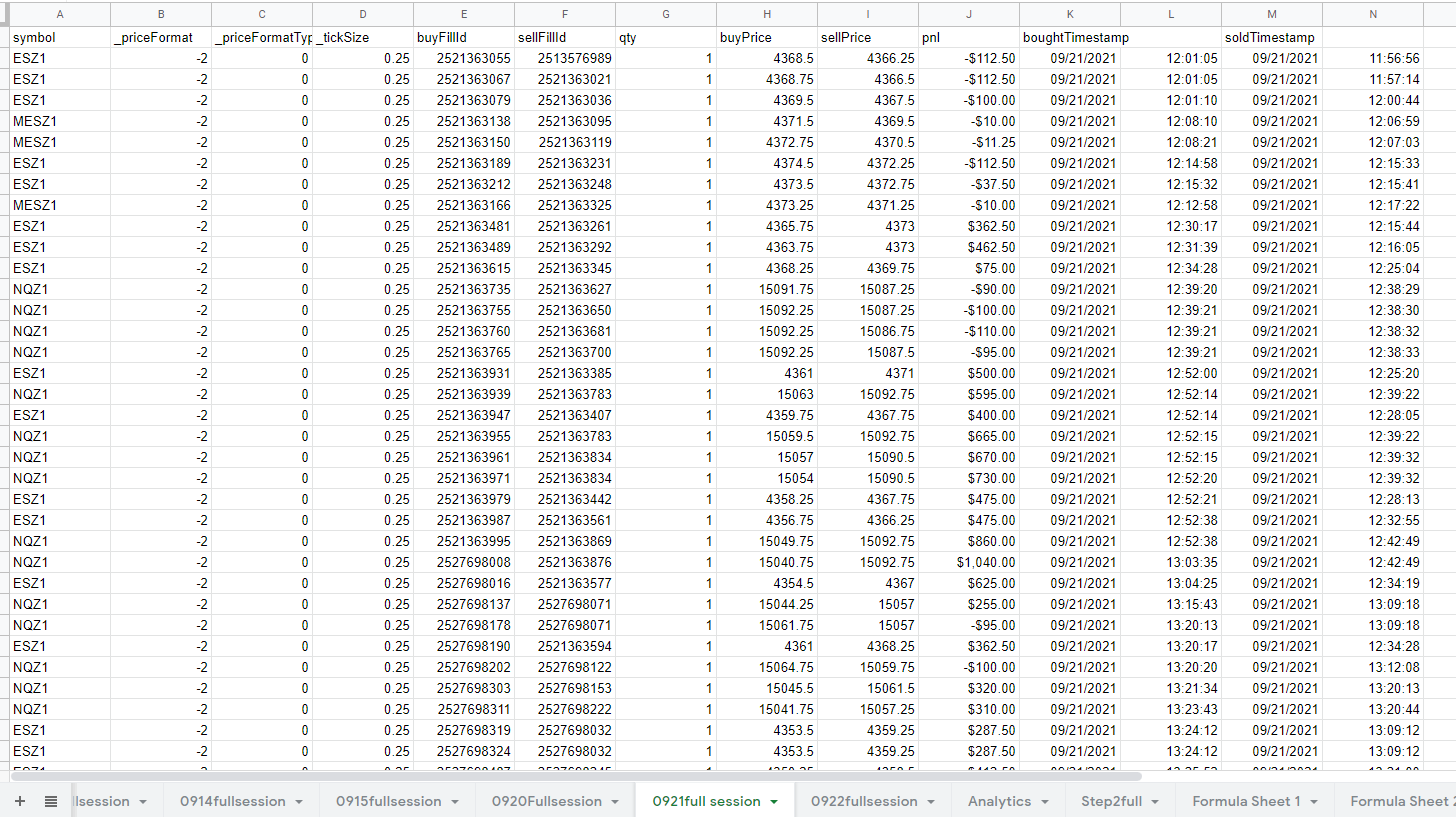Open 0914fullsession tab dropdown arrow
Viewport: 1456px width, 817px height.
(x=299, y=802)
